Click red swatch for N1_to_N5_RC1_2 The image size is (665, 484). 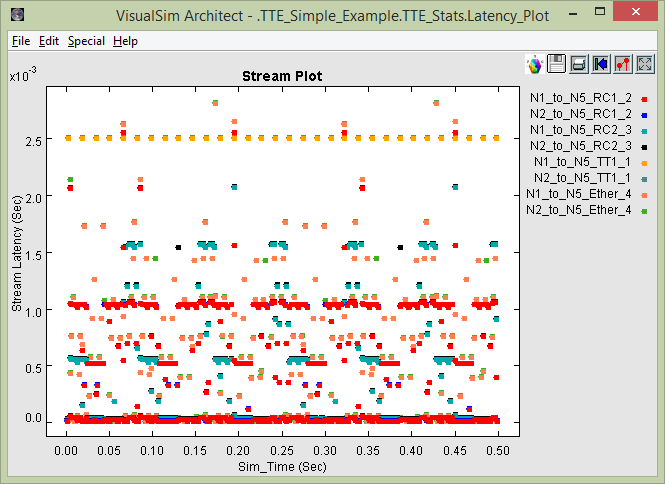(x=645, y=98)
